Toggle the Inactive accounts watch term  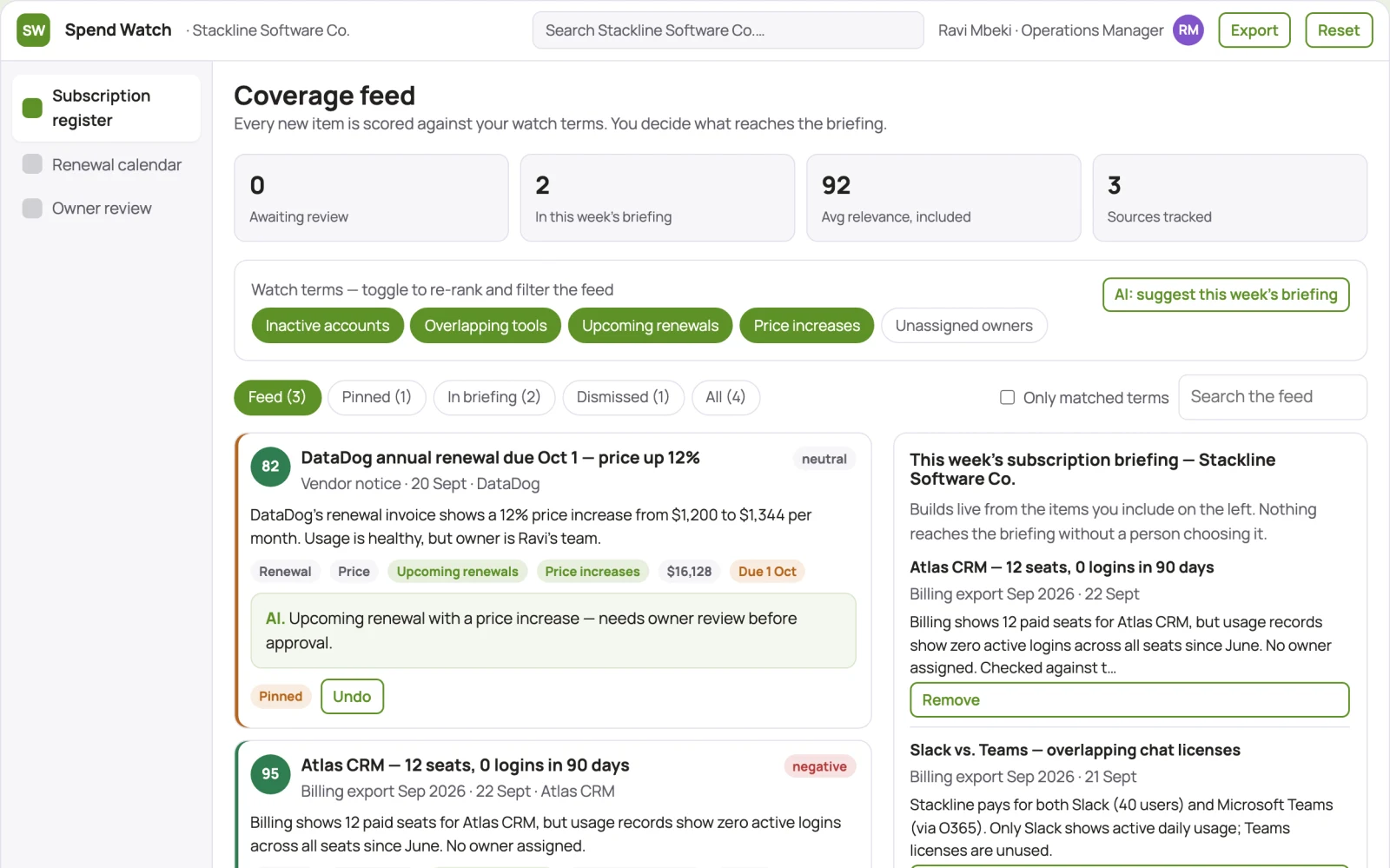click(328, 326)
